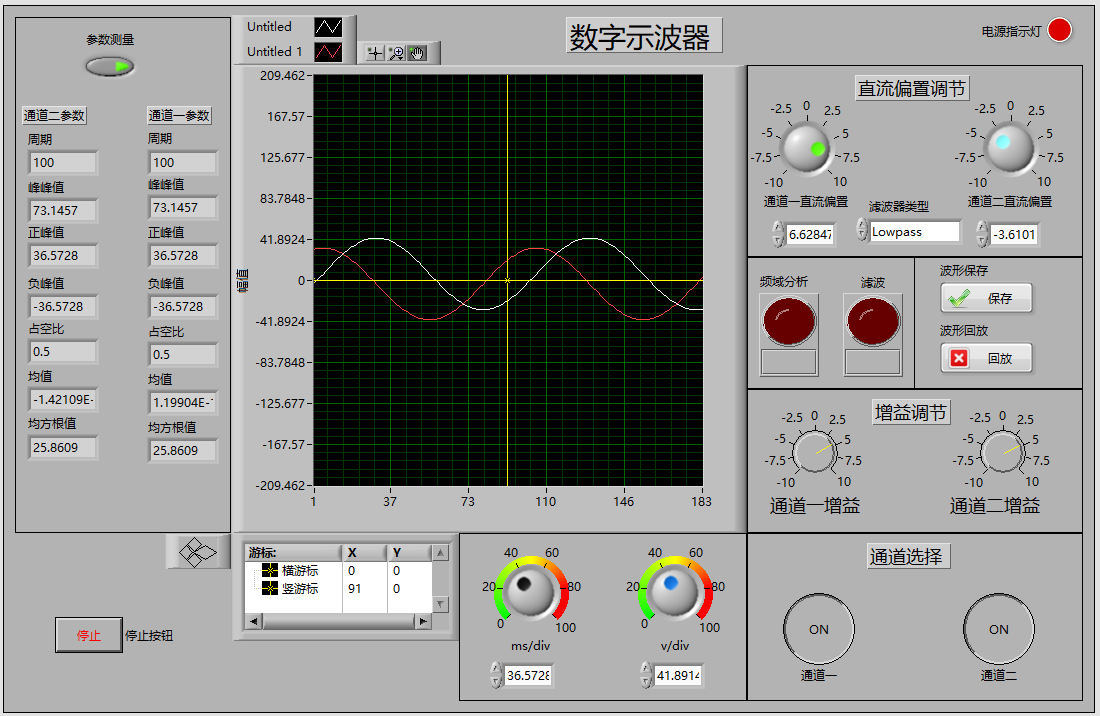Toggle the 频域分析 round button
This screenshot has height=716, width=1100.
pyautogui.click(x=789, y=321)
